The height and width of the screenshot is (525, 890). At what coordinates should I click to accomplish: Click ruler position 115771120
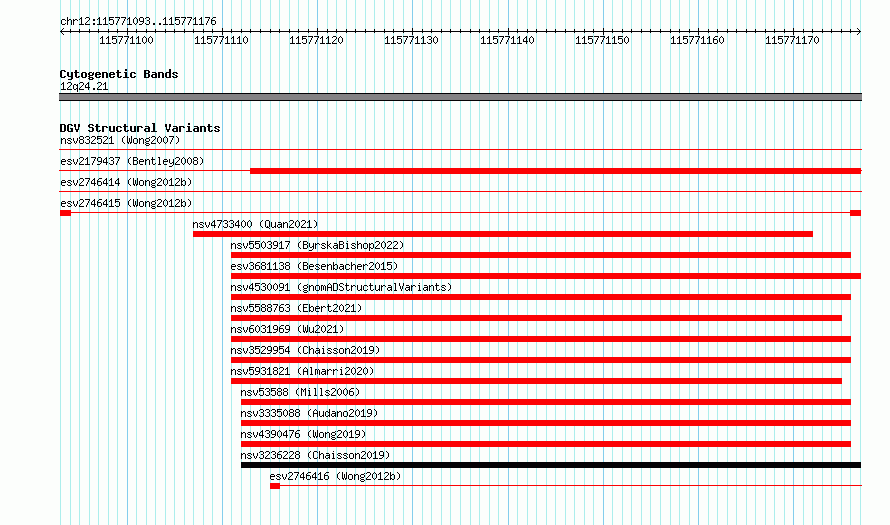(316, 40)
